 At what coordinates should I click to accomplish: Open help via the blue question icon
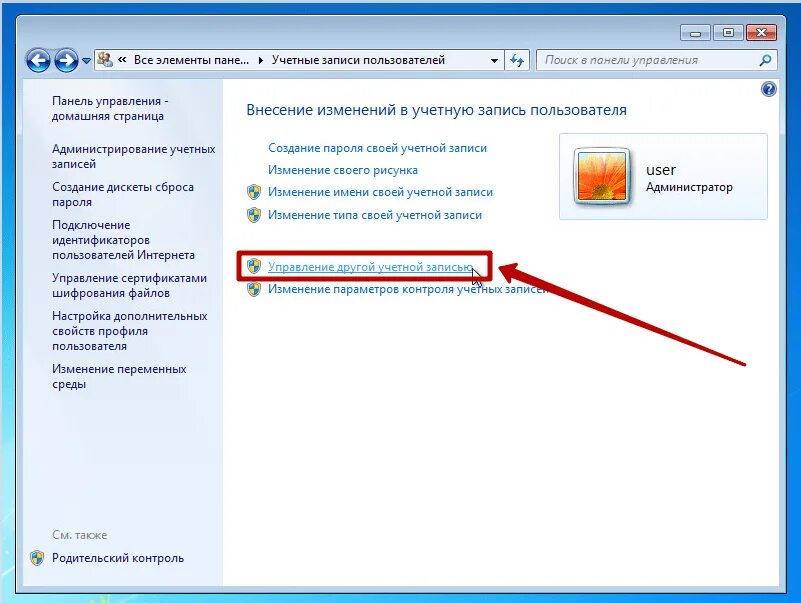(768, 89)
